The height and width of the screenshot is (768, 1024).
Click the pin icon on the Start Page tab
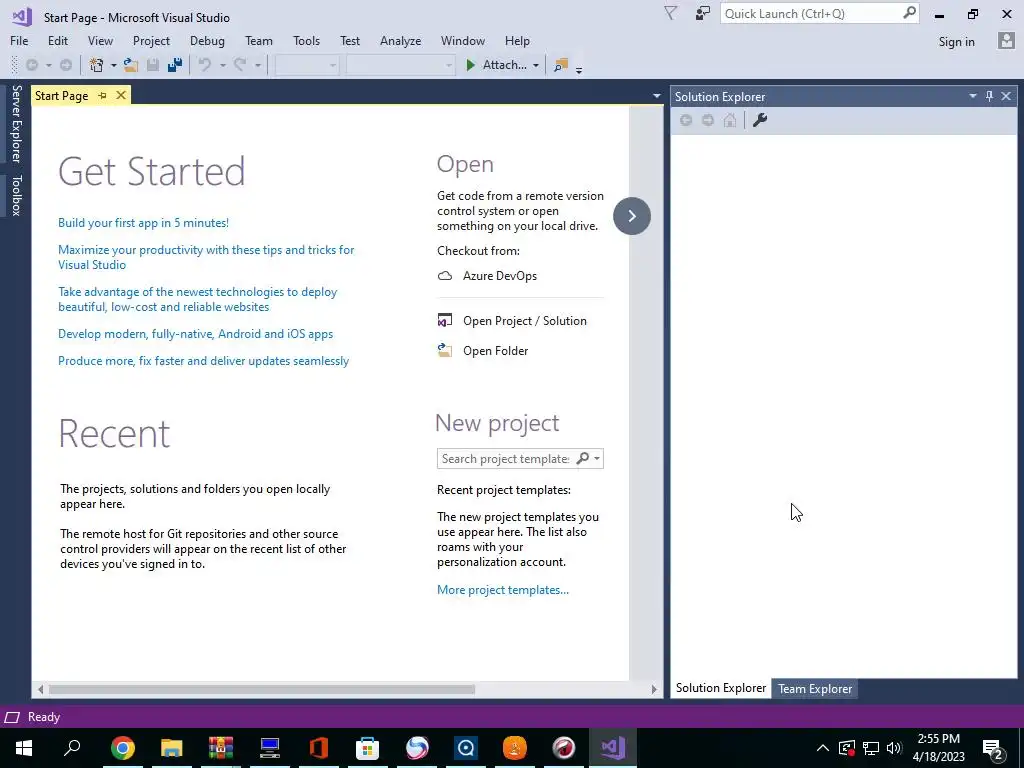[x=103, y=95]
